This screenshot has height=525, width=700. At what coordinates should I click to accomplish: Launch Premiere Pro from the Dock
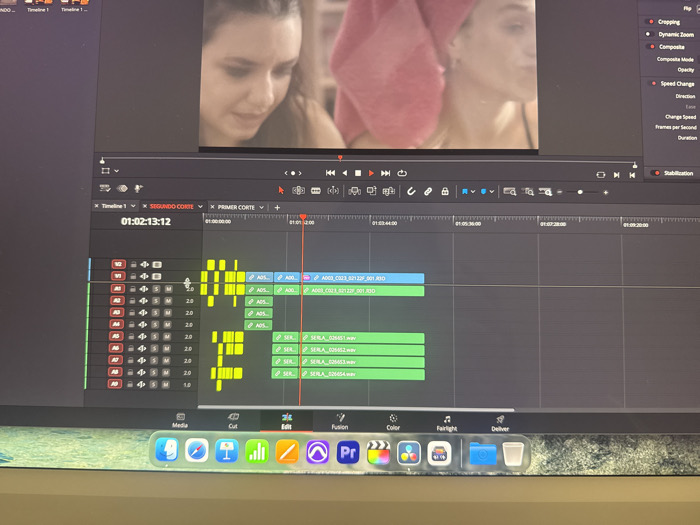[x=348, y=452]
